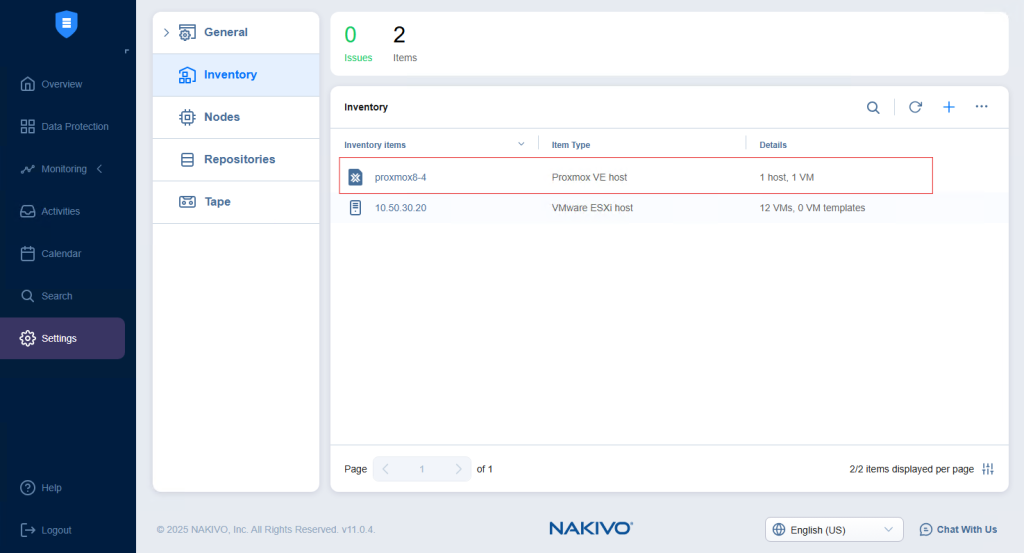The height and width of the screenshot is (553, 1024).
Task: Click the Details column header
Action: [x=773, y=145]
